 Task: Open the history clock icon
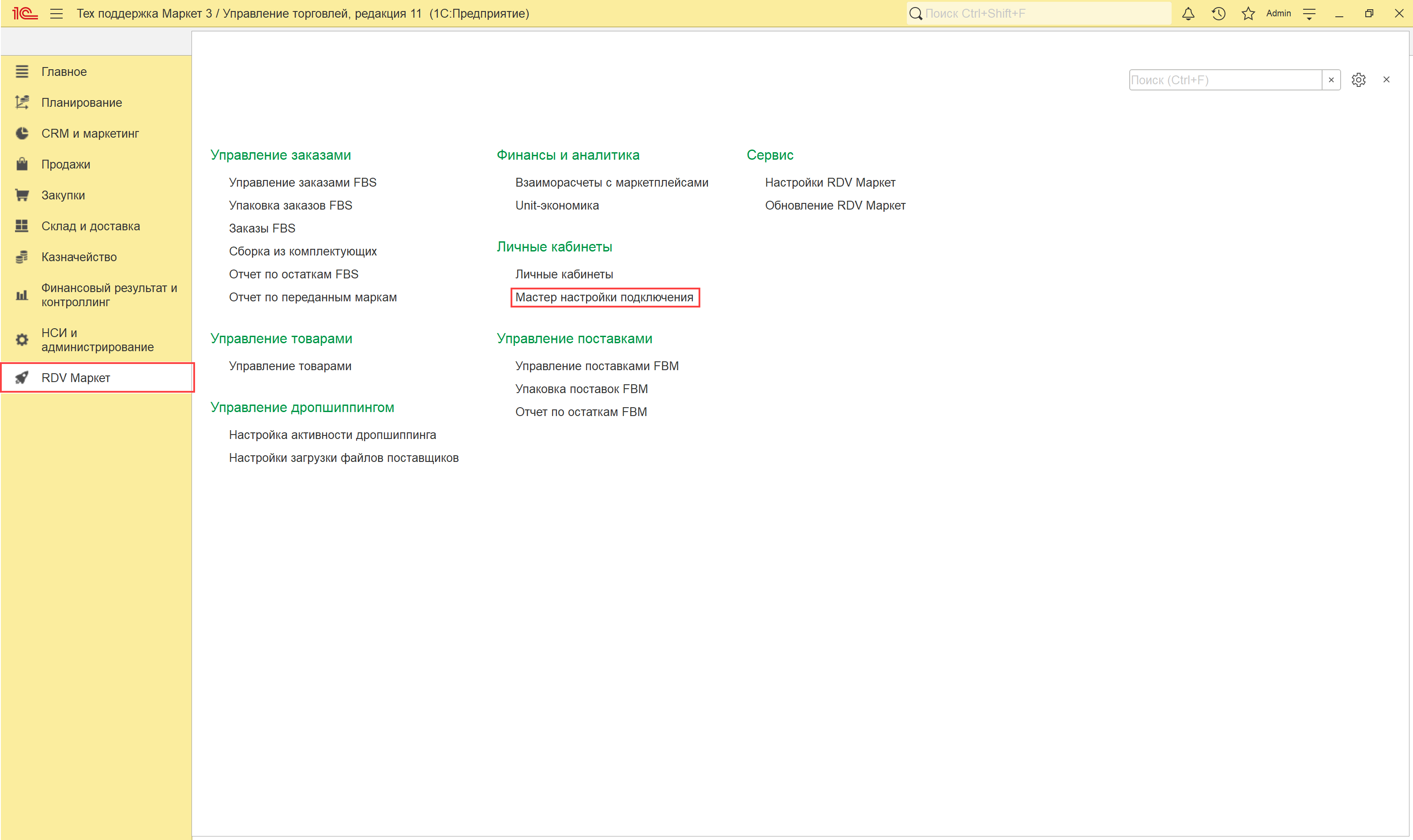(1218, 14)
